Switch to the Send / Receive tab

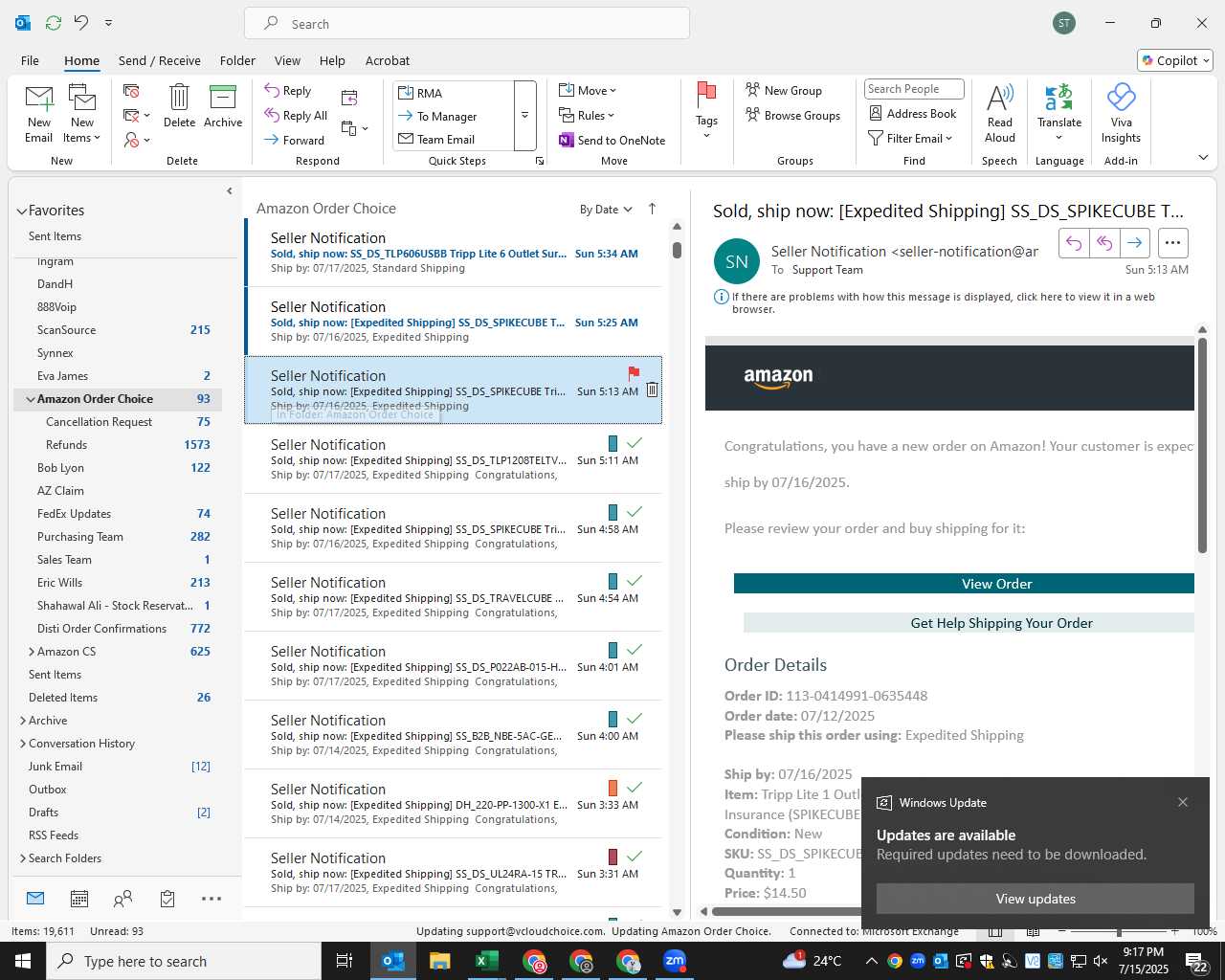click(160, 60)
